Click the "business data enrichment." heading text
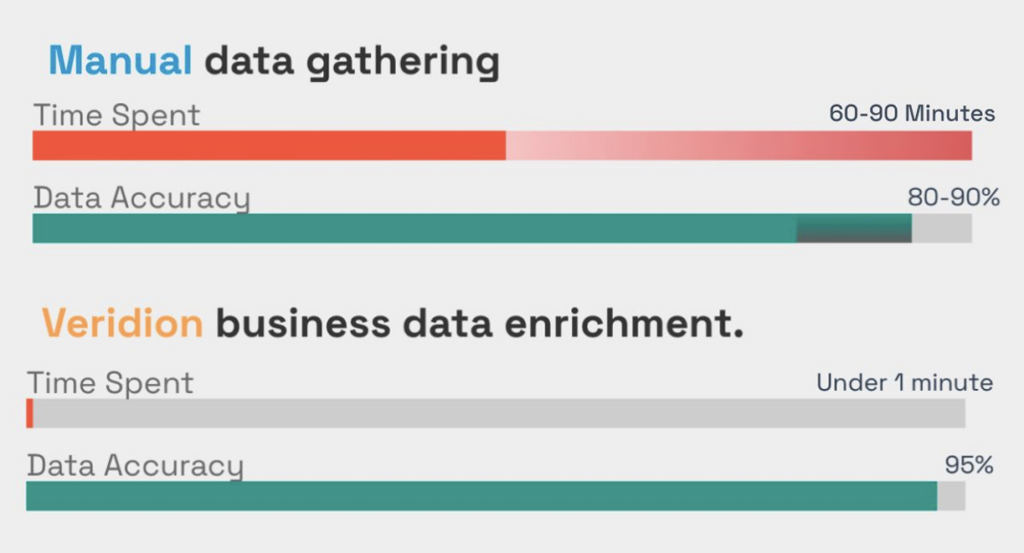 (480, 324)
